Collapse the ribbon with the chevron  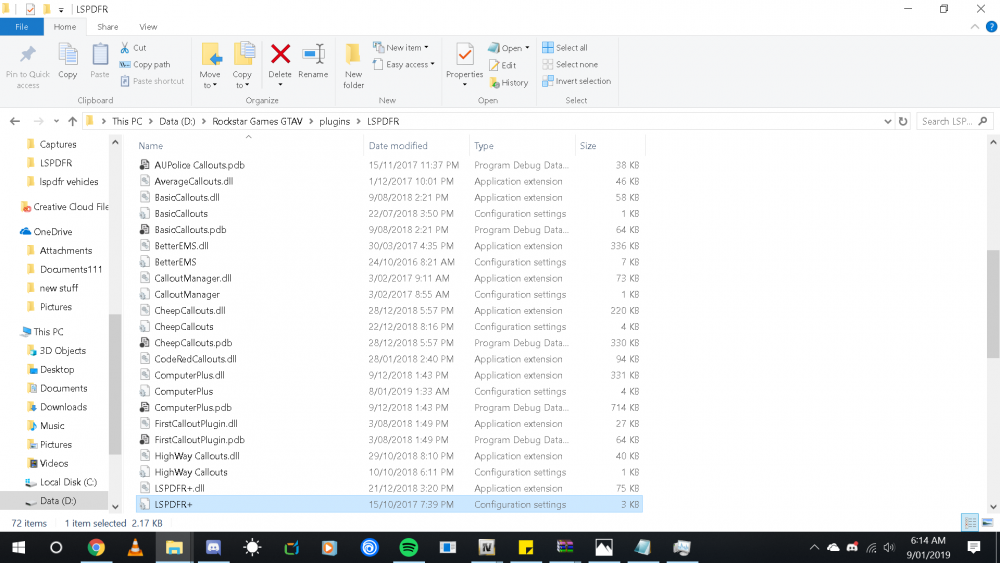[x=974, y=27]
